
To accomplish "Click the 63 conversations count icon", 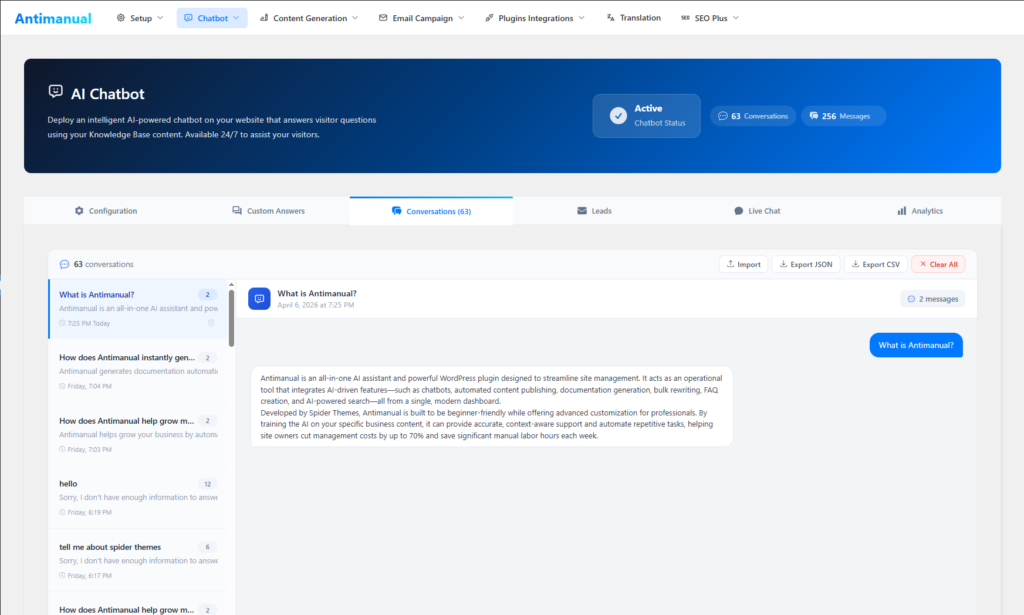I will coord(64,264).
